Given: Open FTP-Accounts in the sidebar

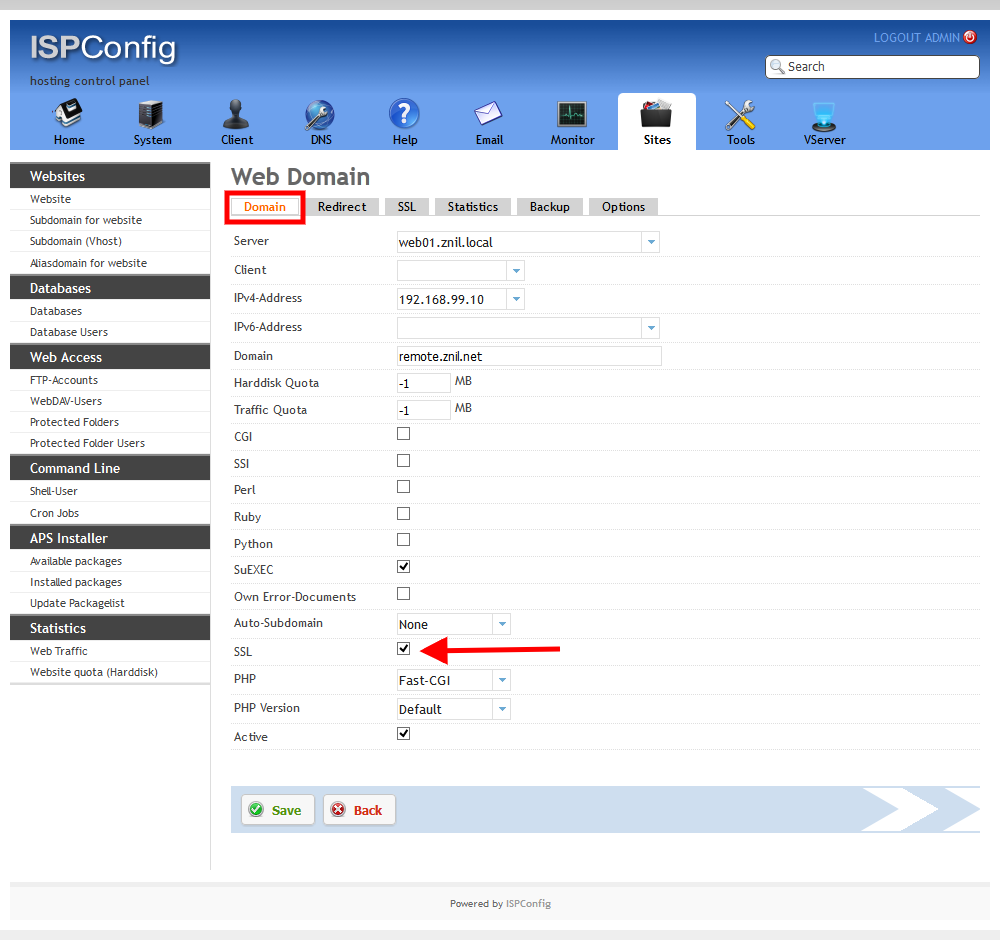Looking at the screenshot, I should pos(64,380).
